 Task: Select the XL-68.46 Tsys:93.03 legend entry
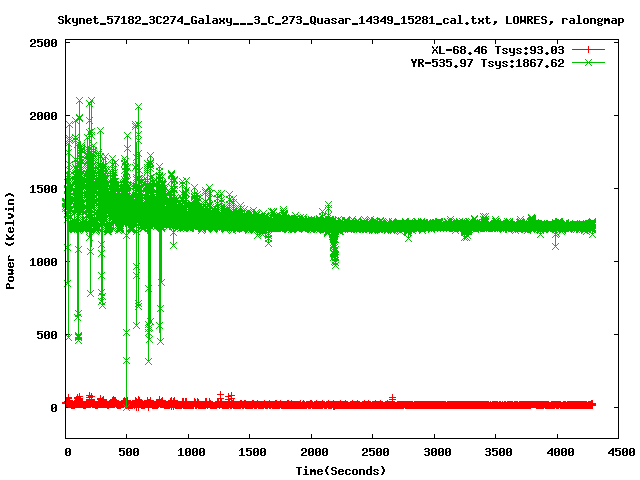click(498, 50)
